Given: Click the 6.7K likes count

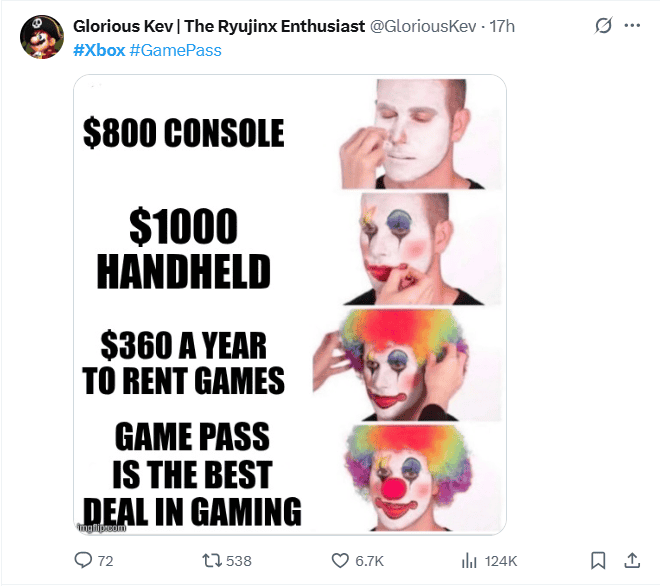Looking at the screenshot, I should pyautogui.click(x=370, y=561).
